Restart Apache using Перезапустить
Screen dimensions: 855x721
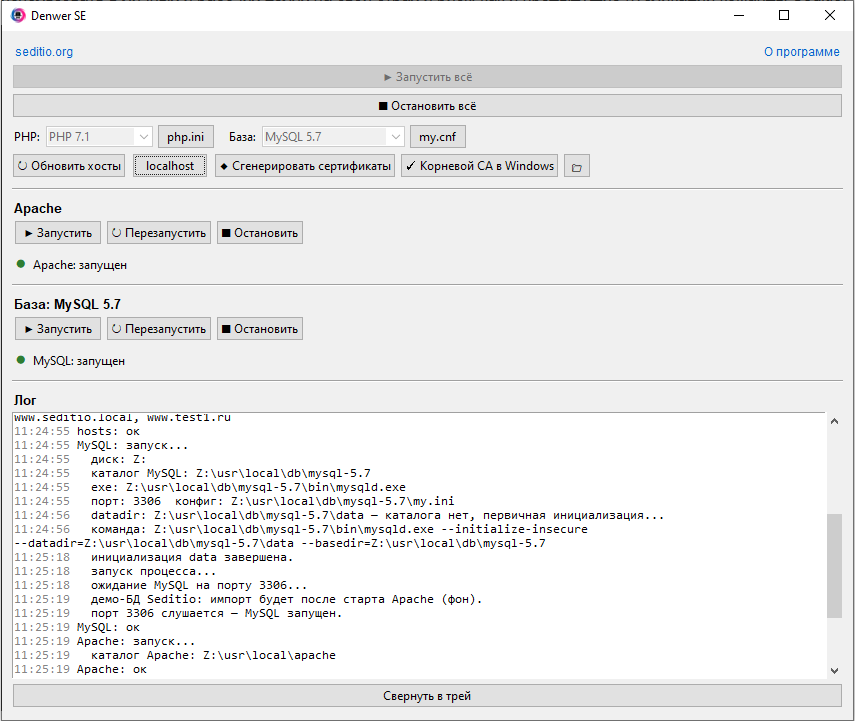point(159,233)
